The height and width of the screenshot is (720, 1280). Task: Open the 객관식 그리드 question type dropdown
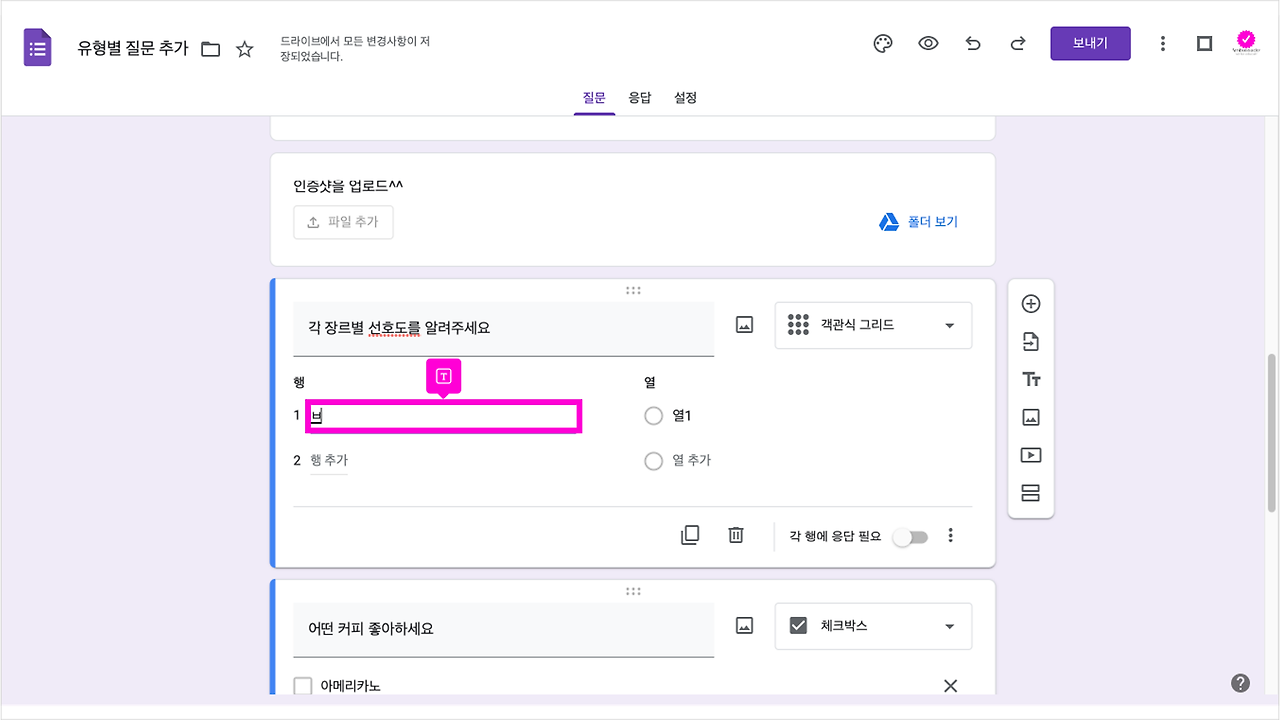tap(873, 325)
